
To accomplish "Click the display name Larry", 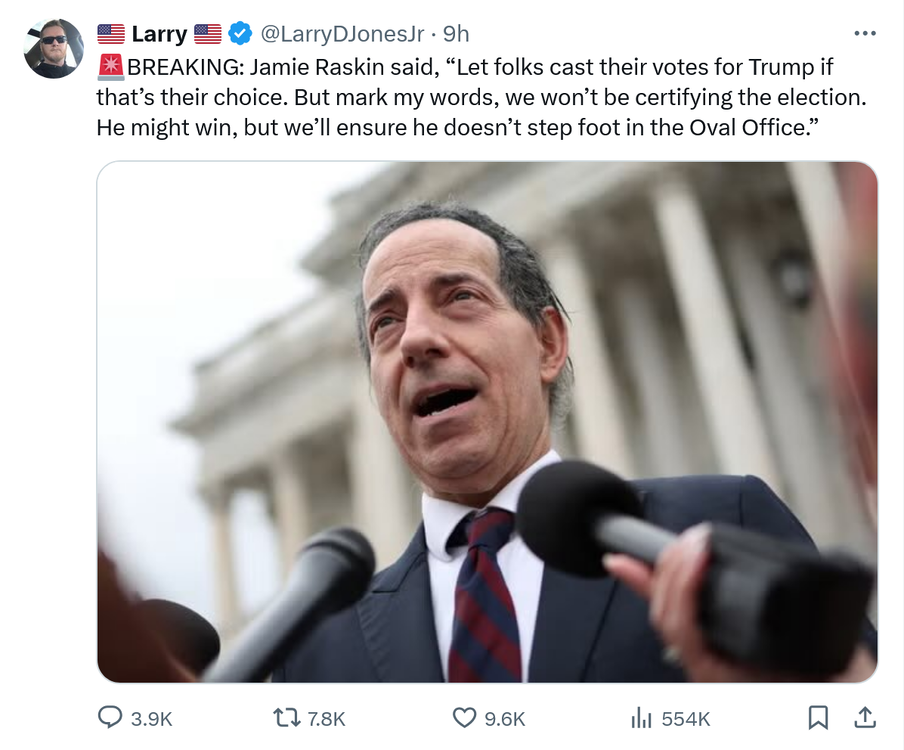I will pyautogui.click(x=159, y=34).
